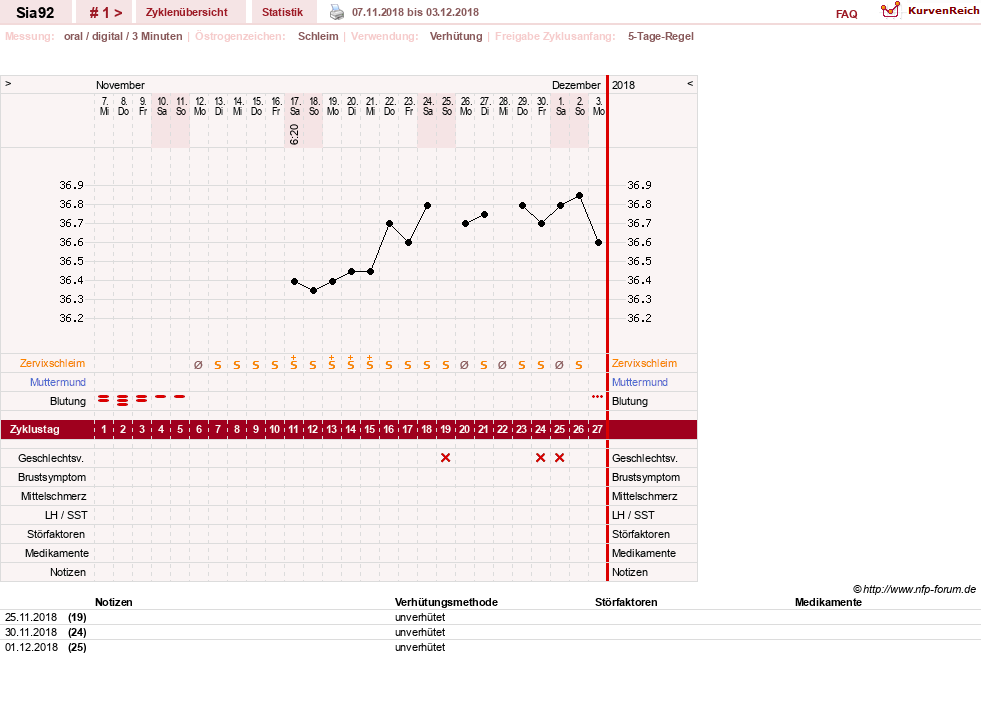Image resolution: width=981 pixels, height=701 pixels.
Task: Click the Ø mucus symbol on 26. Mo
Action: [464, 365]
